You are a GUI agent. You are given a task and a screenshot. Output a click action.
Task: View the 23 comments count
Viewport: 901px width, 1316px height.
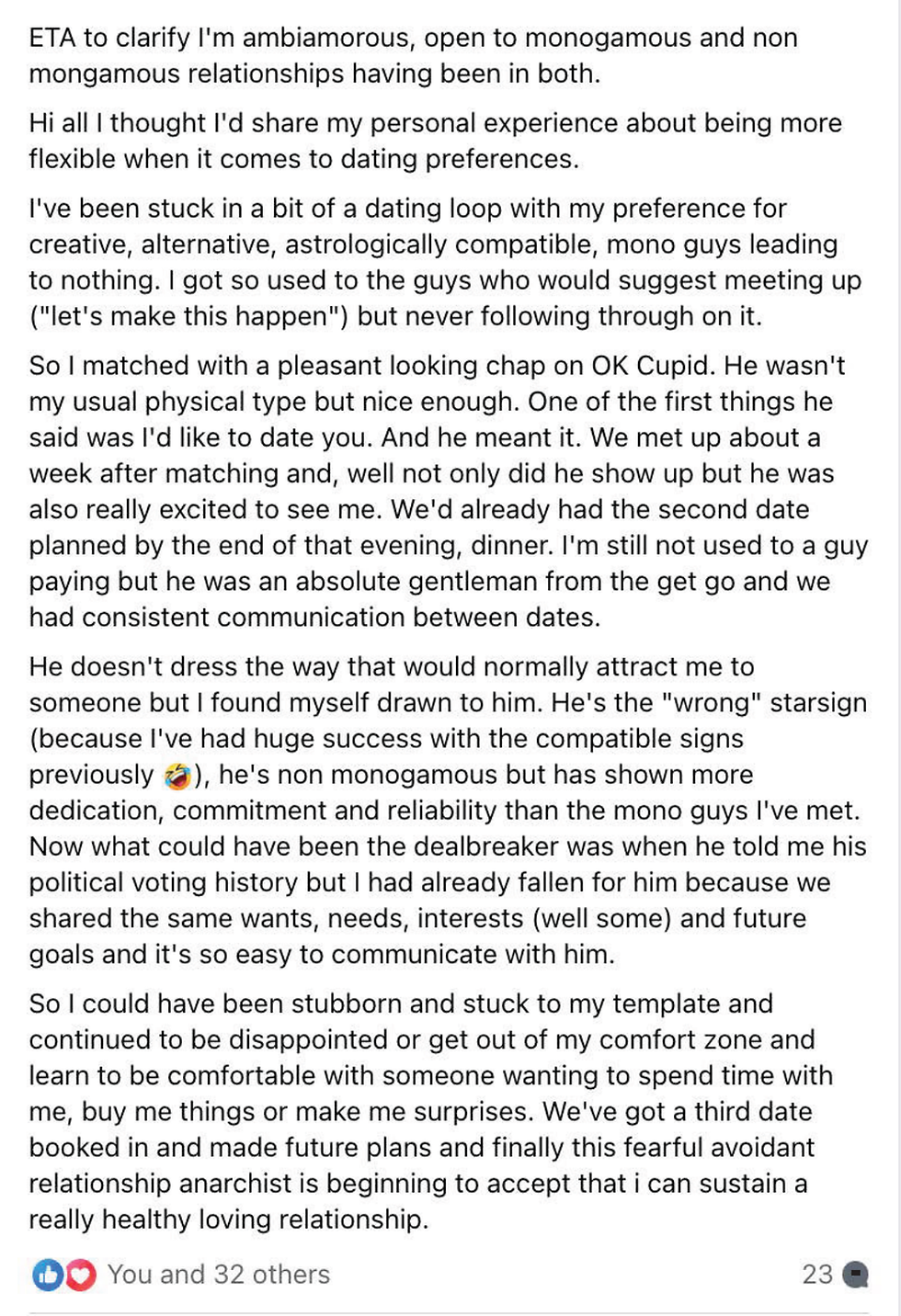tap(817, 1275)
